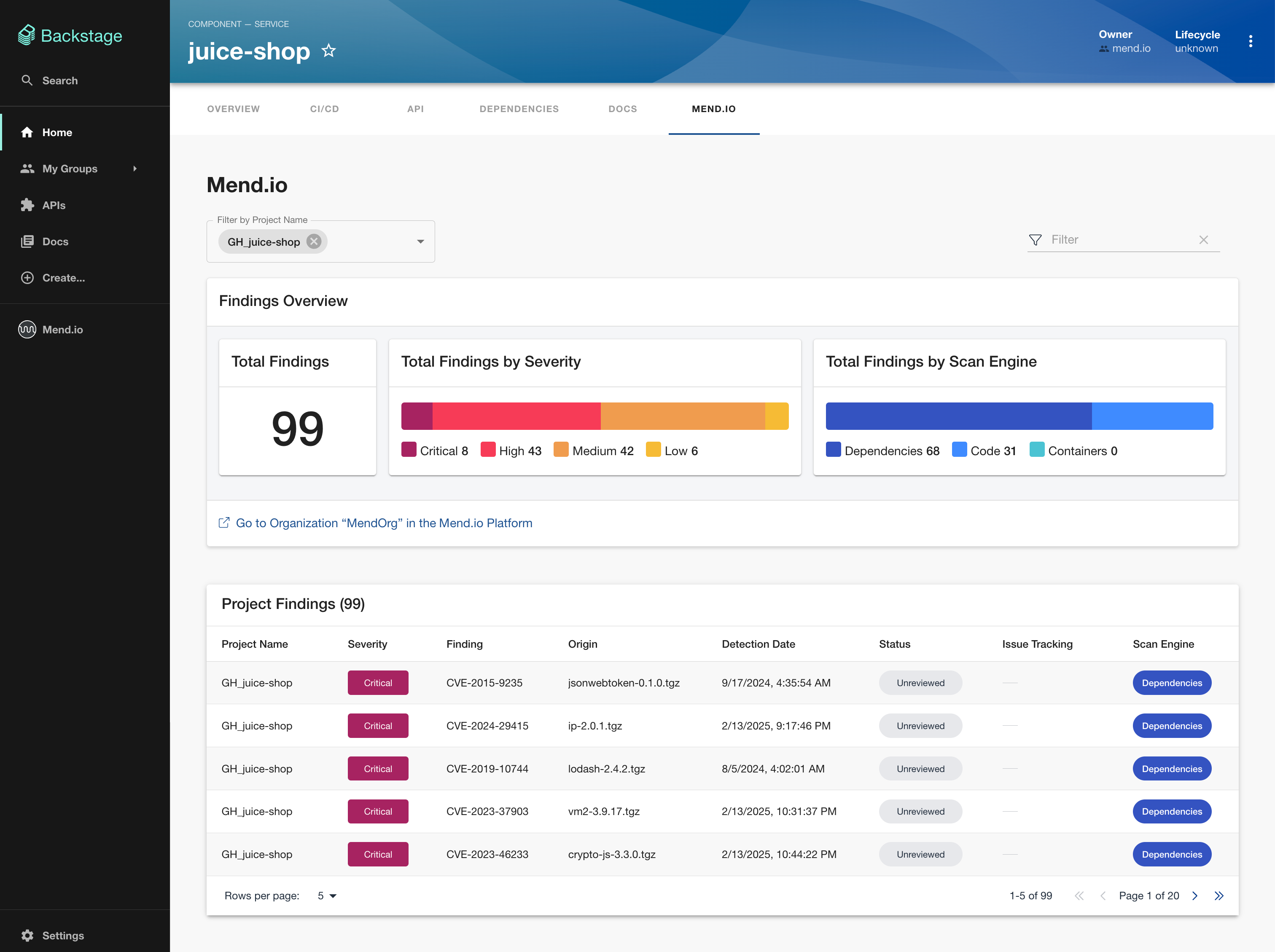Open the project name dropdown arrow
1275x952 pixels.
tap(420, 241)
